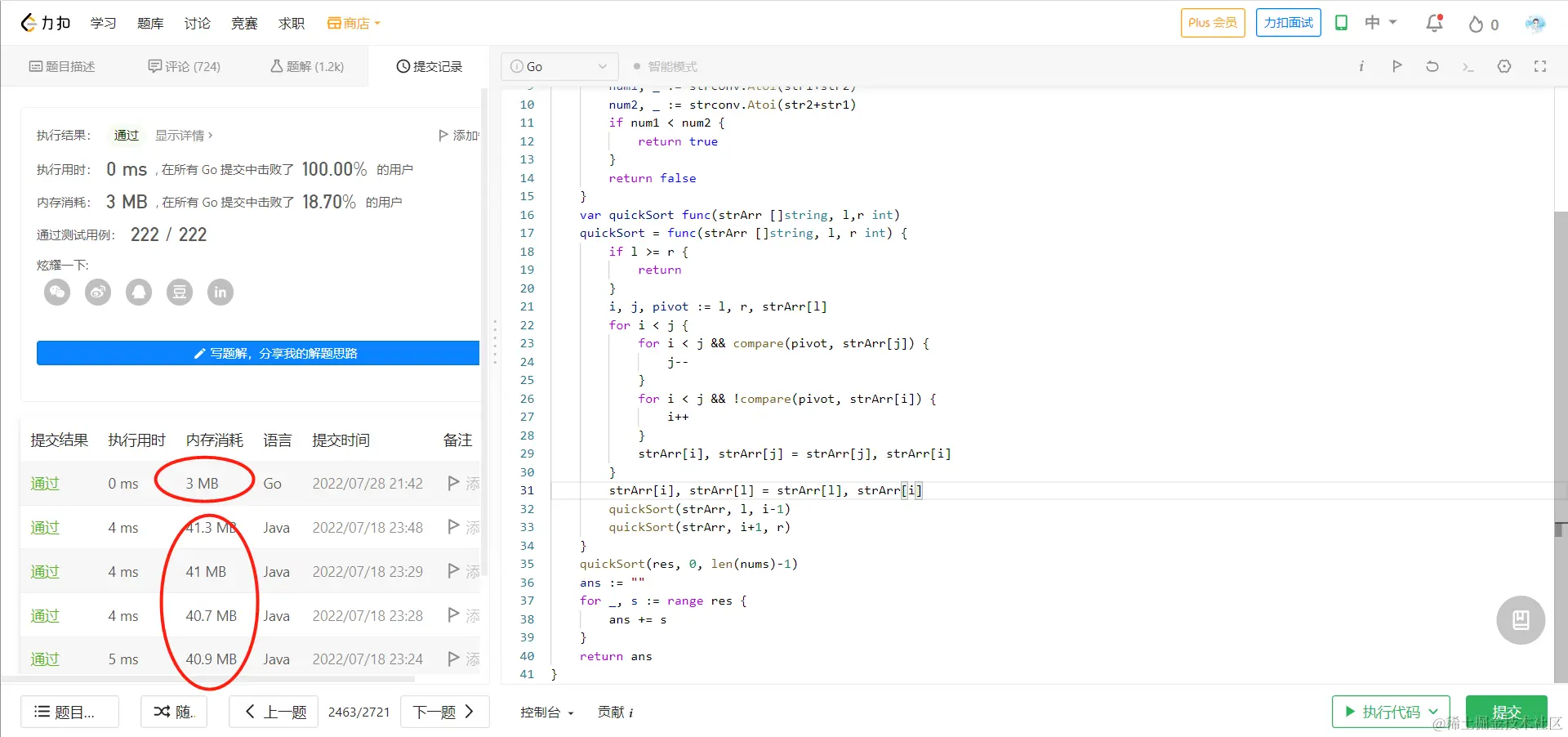Add note to 2022/07/18 23:29 submission
Viewport: 1568px width, 737px height.
(x=463, y=572)
